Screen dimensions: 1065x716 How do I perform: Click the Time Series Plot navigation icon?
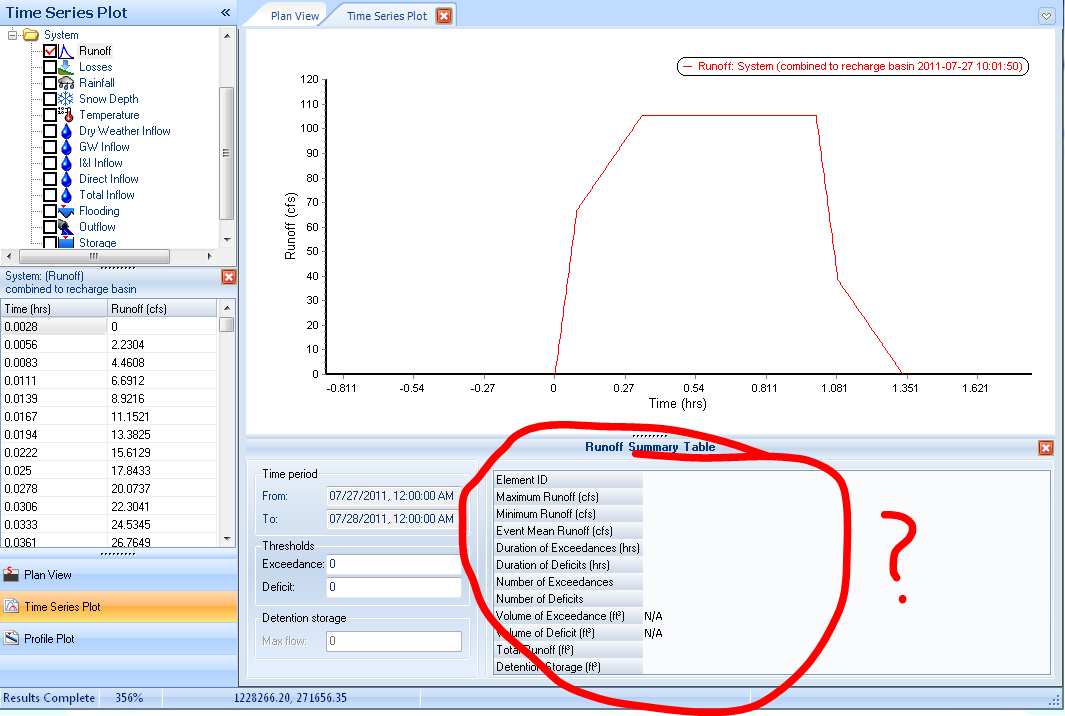pyautogui.click(x=11, y=607)
